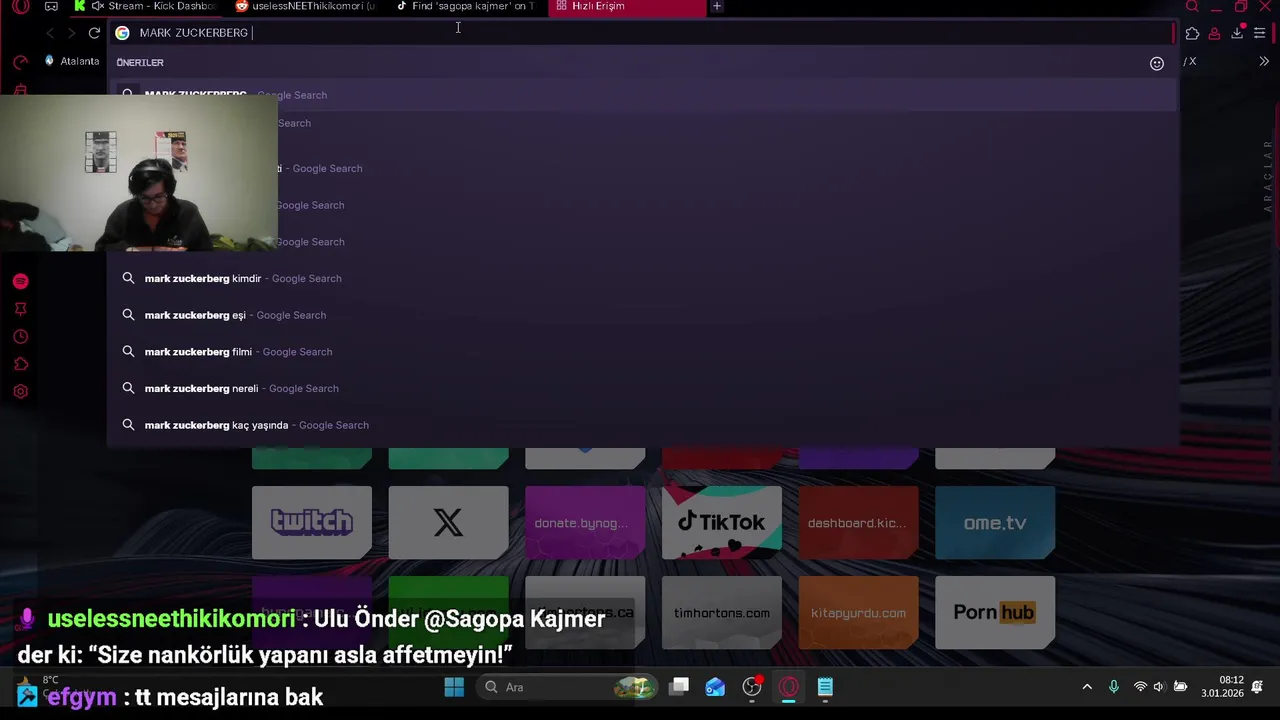1280x720 pixels.
Task: Switch to the Find 'sagopa kajmer' TikTok tab
Action: [465, 6]
